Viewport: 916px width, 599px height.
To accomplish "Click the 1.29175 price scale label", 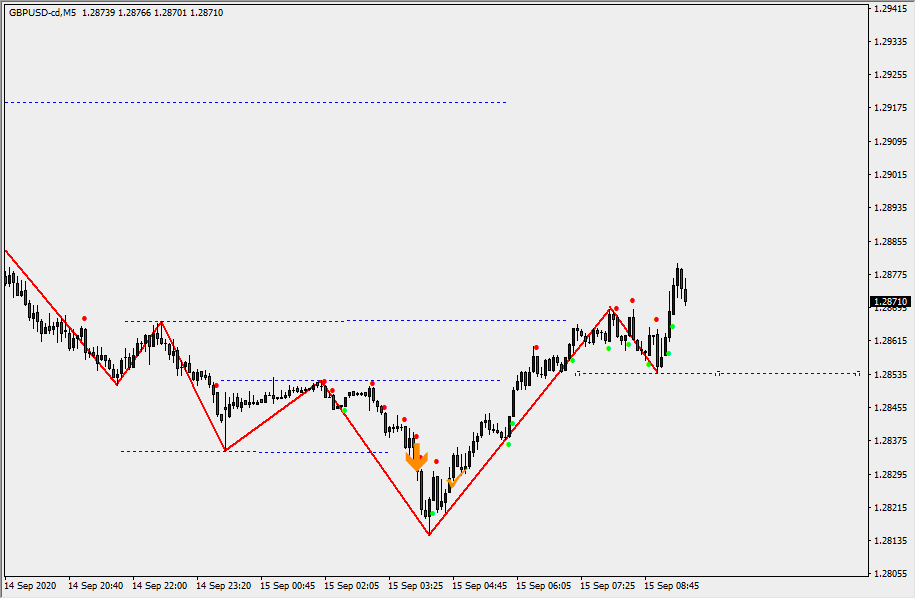I will (x=889, y=108).
